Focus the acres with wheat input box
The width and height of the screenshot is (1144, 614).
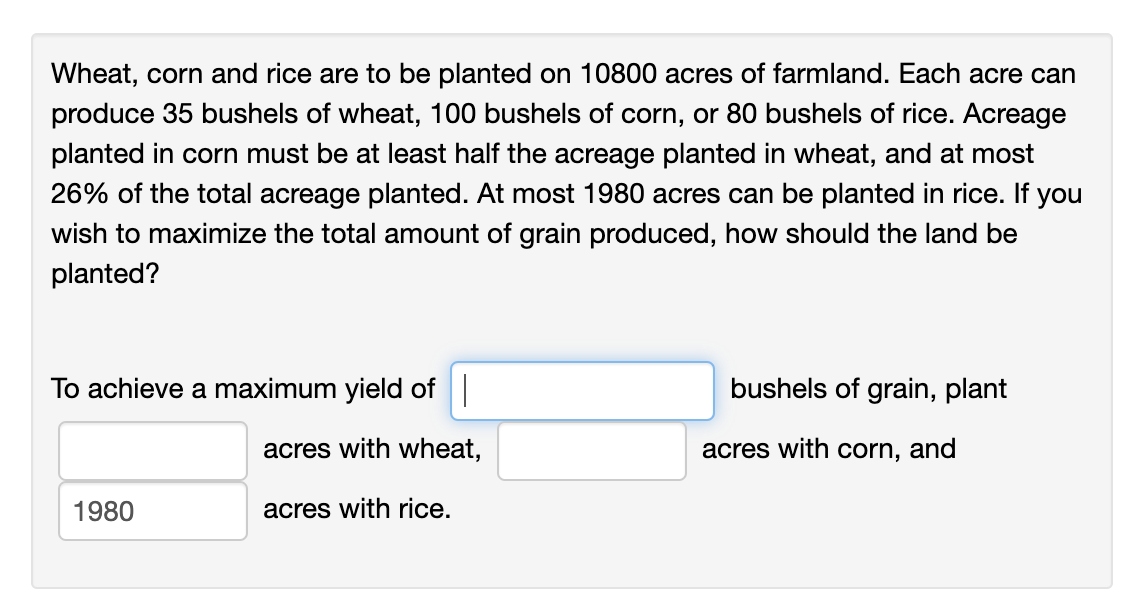(x=153, y=451)
